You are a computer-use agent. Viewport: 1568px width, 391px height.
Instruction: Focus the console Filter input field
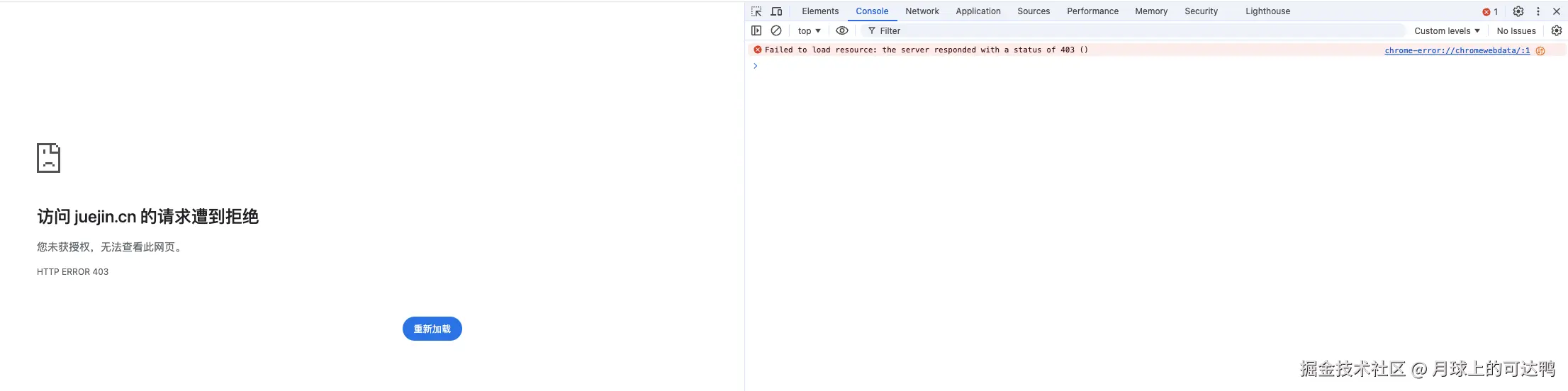pos(1134,30)
